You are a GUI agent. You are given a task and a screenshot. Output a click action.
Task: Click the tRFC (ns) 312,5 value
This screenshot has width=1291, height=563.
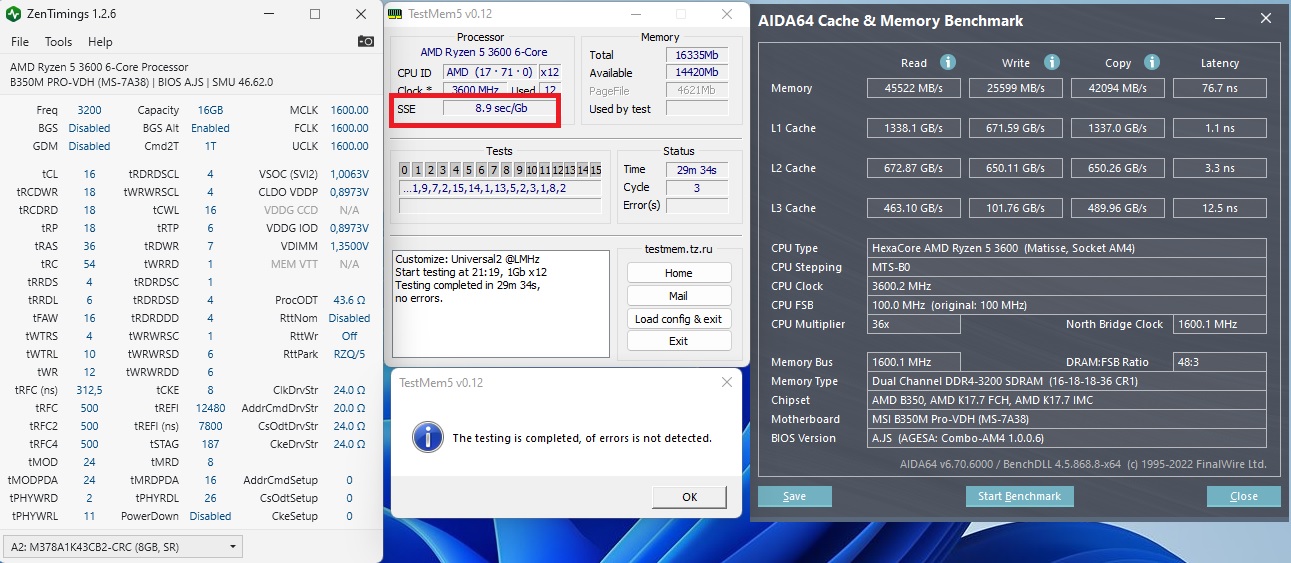pyautogui.click(x=89, y=390)
